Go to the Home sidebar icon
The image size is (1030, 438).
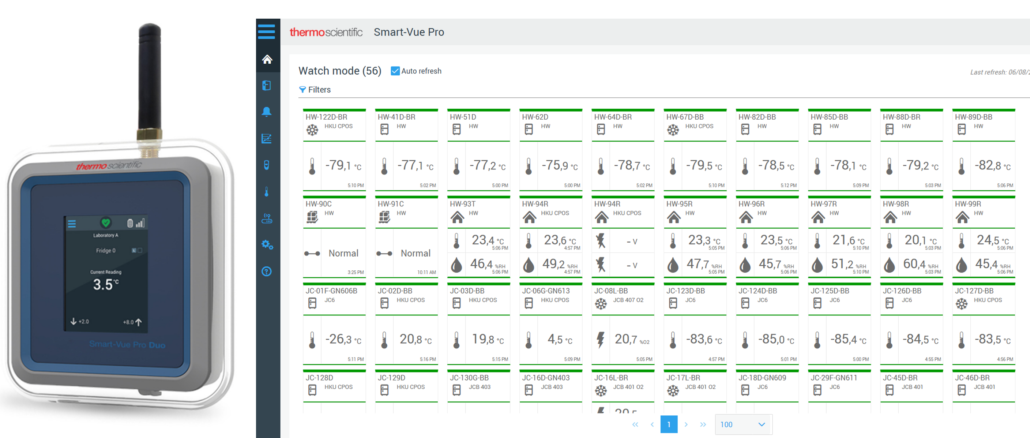[x=267, y=60]
